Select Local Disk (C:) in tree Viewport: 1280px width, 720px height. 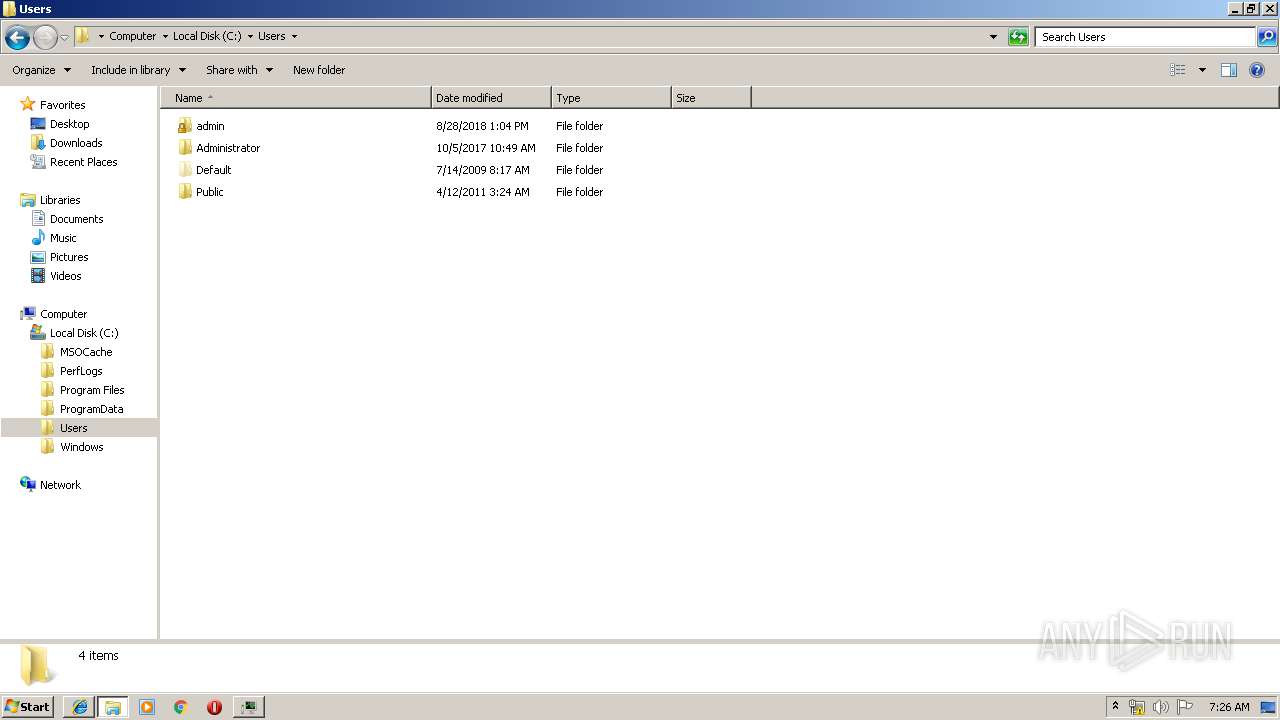[x=84, y=333]
